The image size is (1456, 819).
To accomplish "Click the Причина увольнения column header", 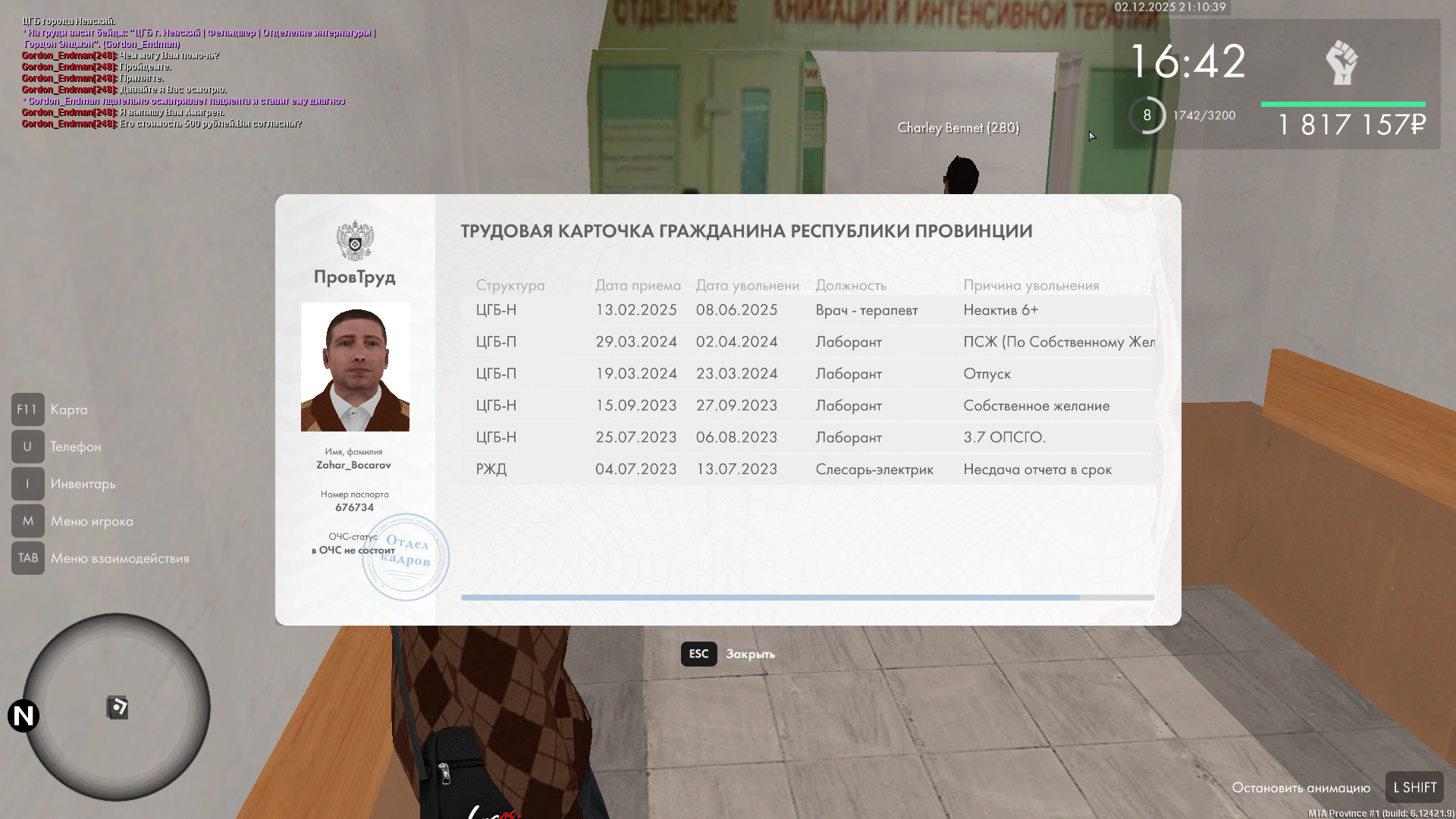I will click(1031, 285).
